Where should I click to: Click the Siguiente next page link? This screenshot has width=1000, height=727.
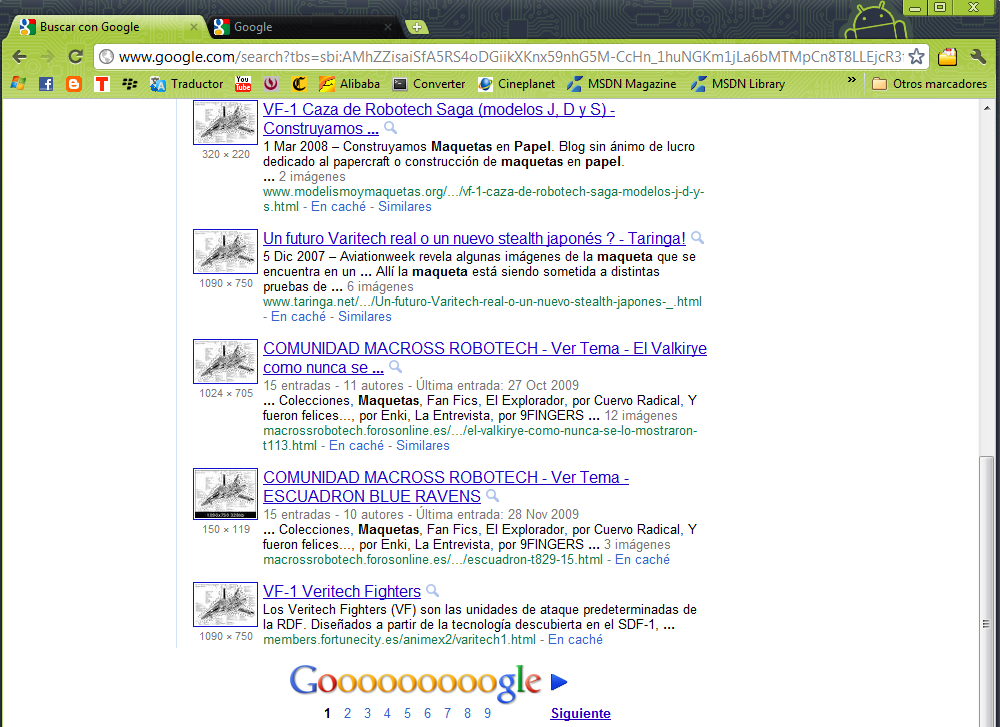pos(580,714)
